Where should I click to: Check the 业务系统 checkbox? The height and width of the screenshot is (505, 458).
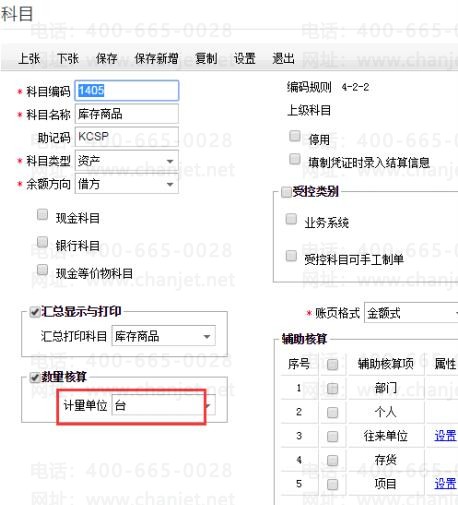coord(291,219)
